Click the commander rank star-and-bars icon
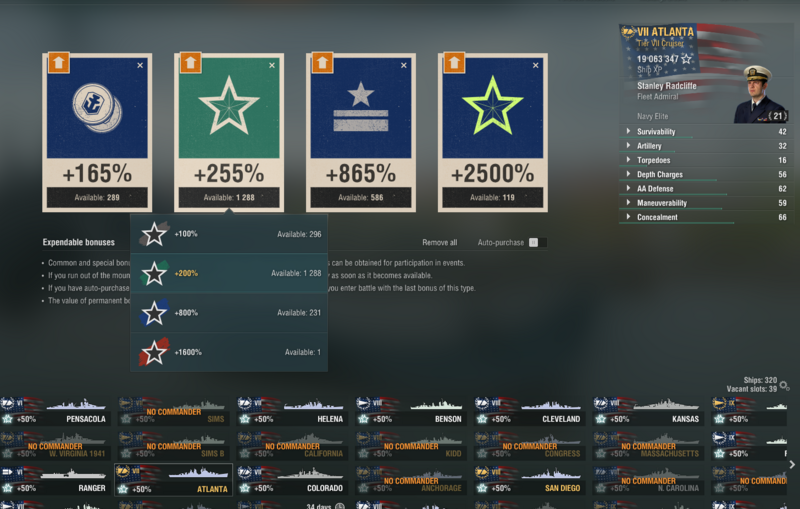800x509 pixels. point(361,106)
